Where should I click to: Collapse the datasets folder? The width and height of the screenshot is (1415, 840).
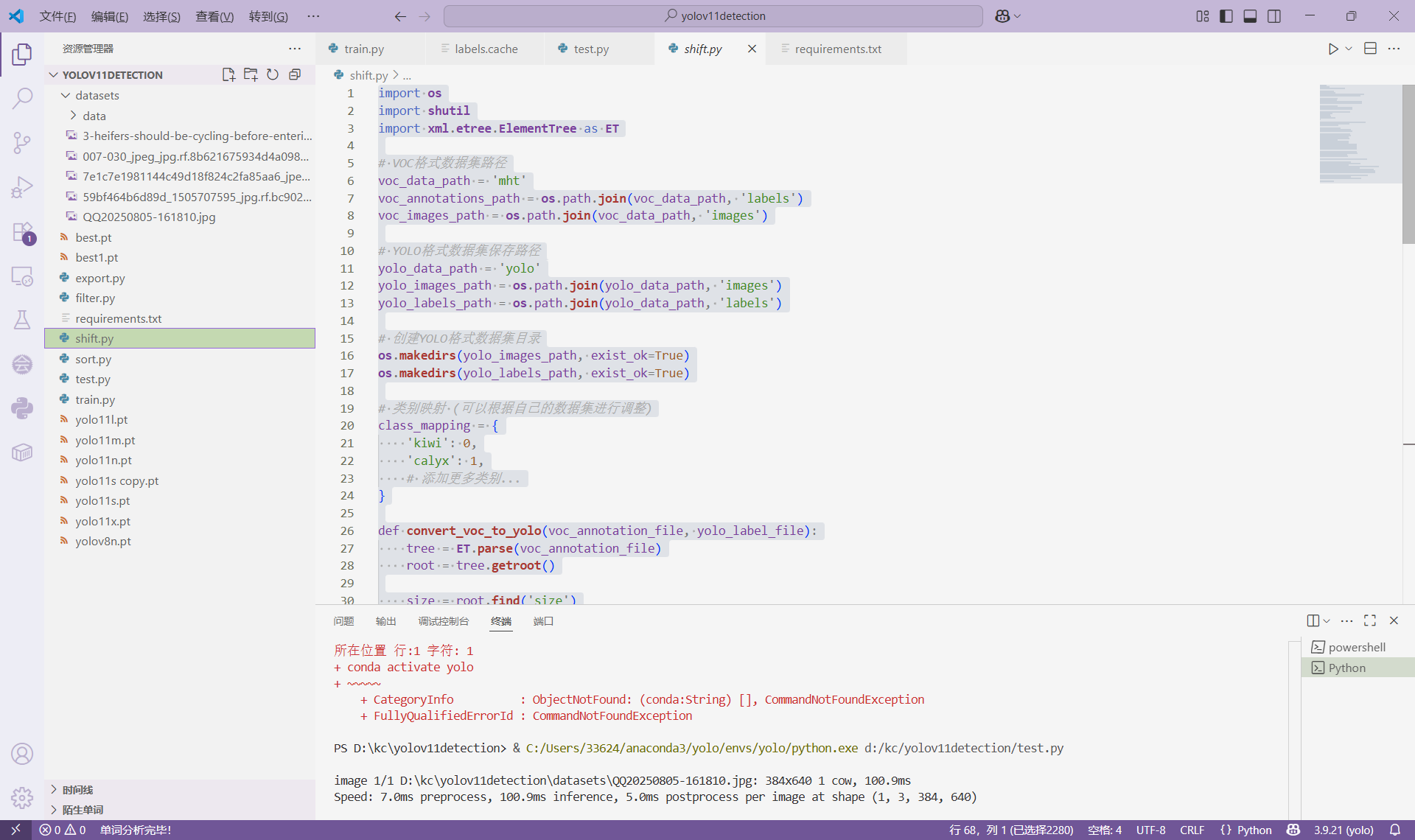(x=97, y=95)
